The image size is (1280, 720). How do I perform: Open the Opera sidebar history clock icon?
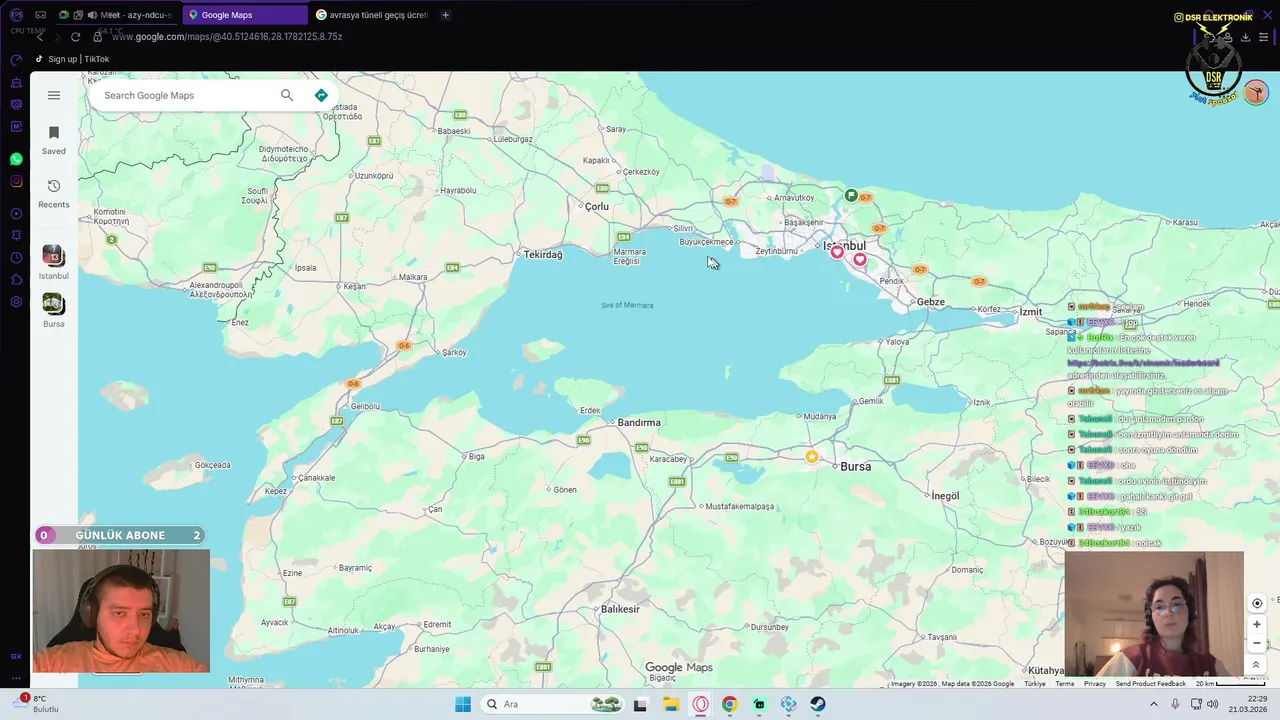[16, 258]
